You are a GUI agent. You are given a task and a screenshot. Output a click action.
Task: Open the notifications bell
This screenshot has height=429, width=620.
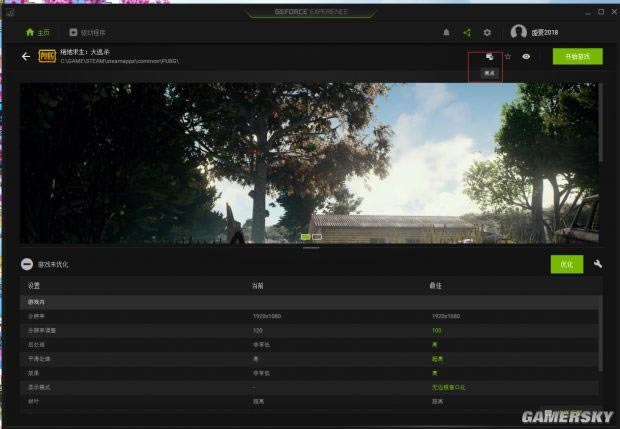click(x=446, y=32)
